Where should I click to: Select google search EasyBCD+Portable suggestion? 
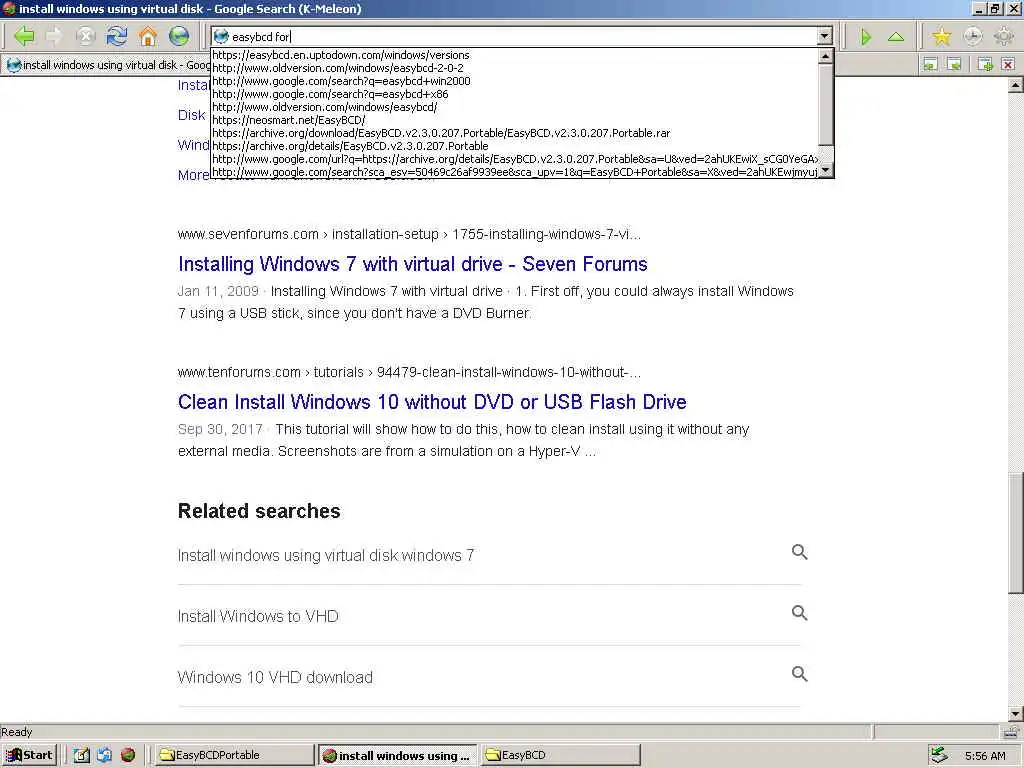coord(515,172)
